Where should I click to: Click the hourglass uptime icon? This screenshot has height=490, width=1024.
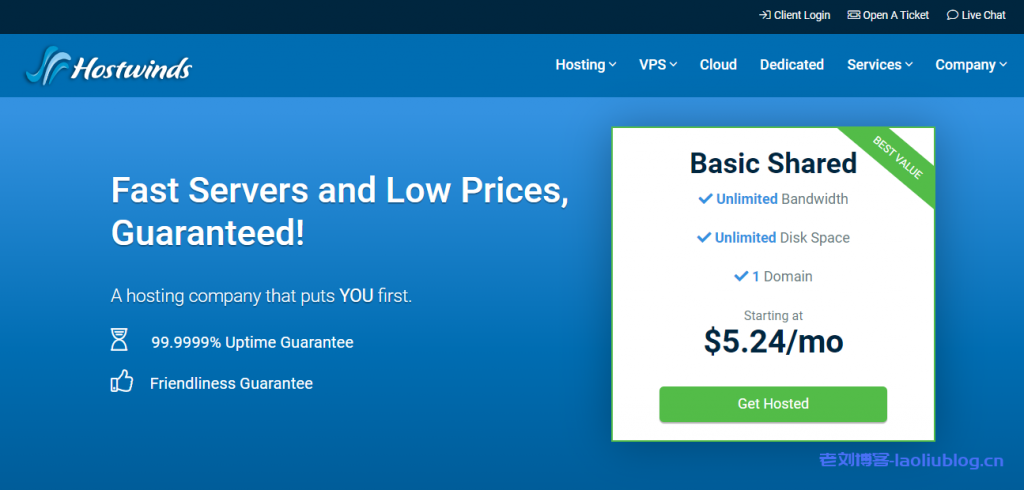pyautogui.click(x=120, y=340)
